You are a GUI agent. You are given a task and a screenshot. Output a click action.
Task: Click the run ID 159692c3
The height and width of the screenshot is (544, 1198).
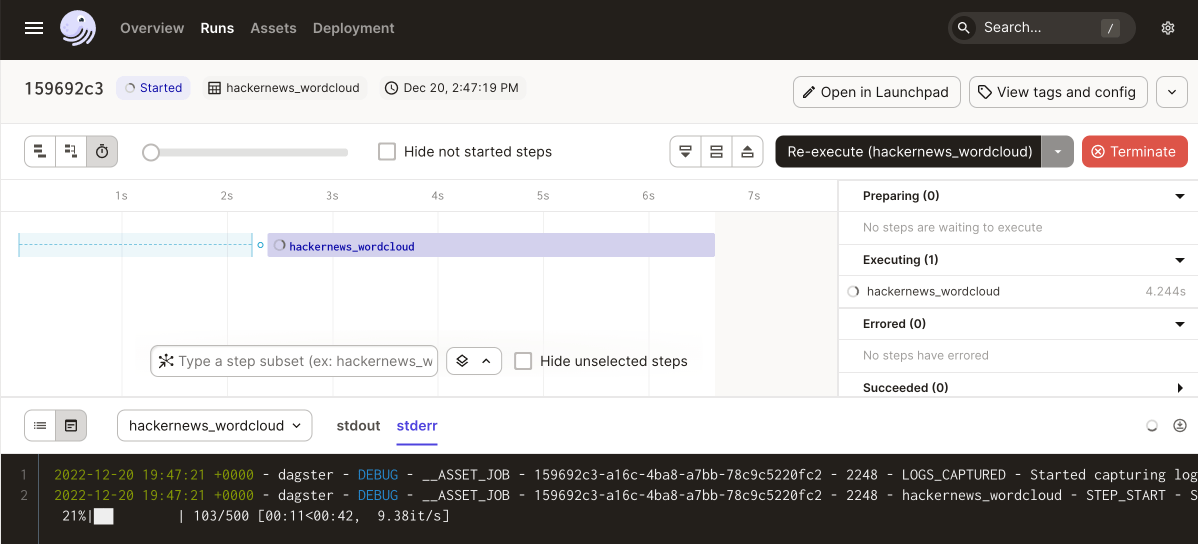pyautogui.click(x=64, y=89)
